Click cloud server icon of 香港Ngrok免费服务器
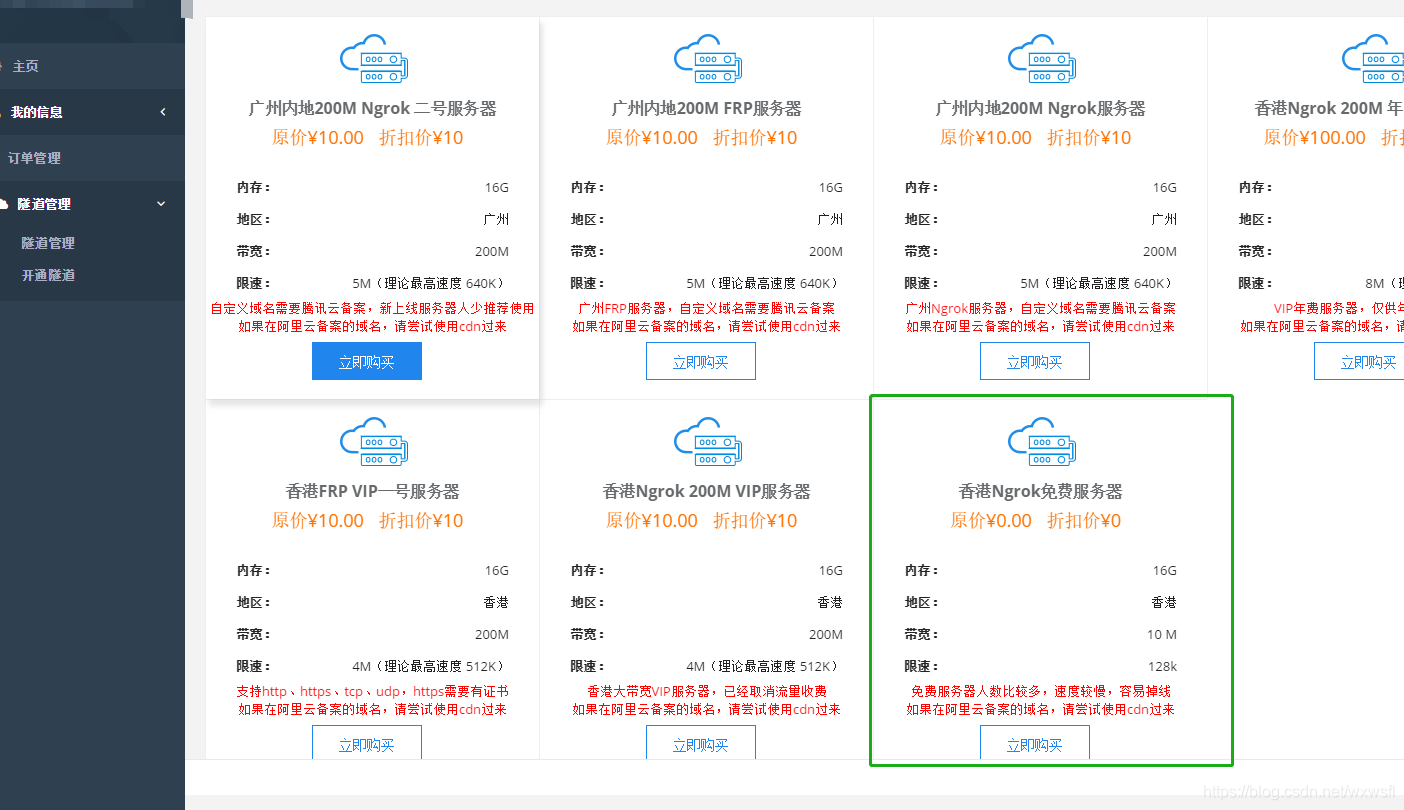This screenshot has height=810, width=1404. (1041, 442)
